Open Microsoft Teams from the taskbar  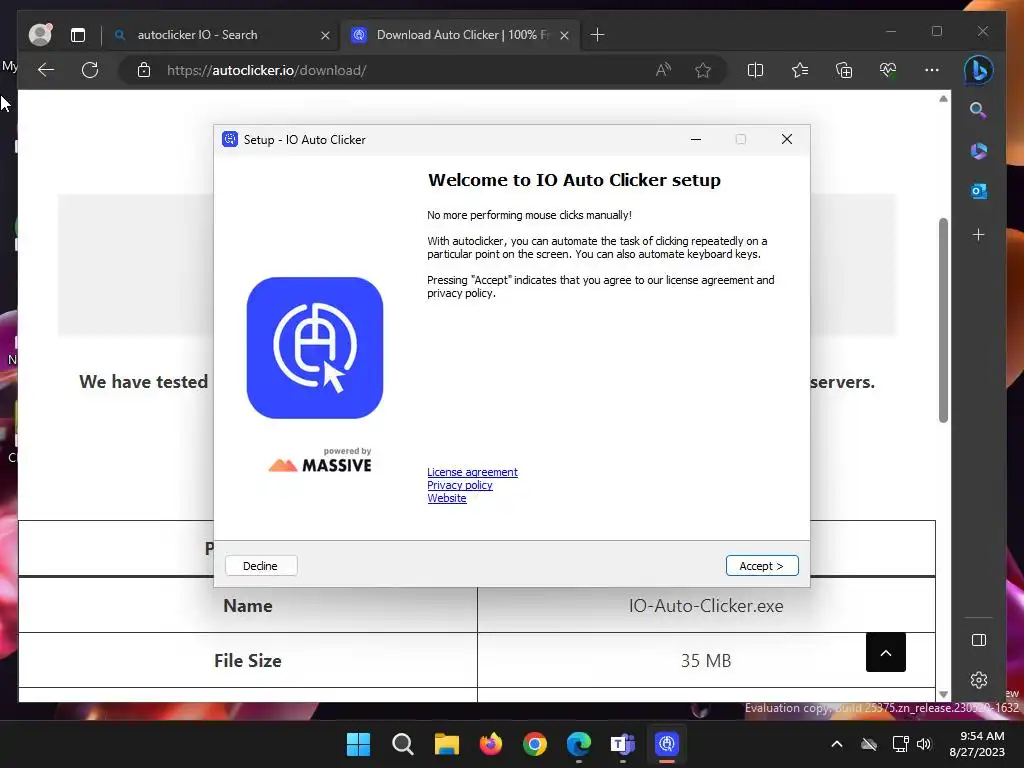click(622, 744)
